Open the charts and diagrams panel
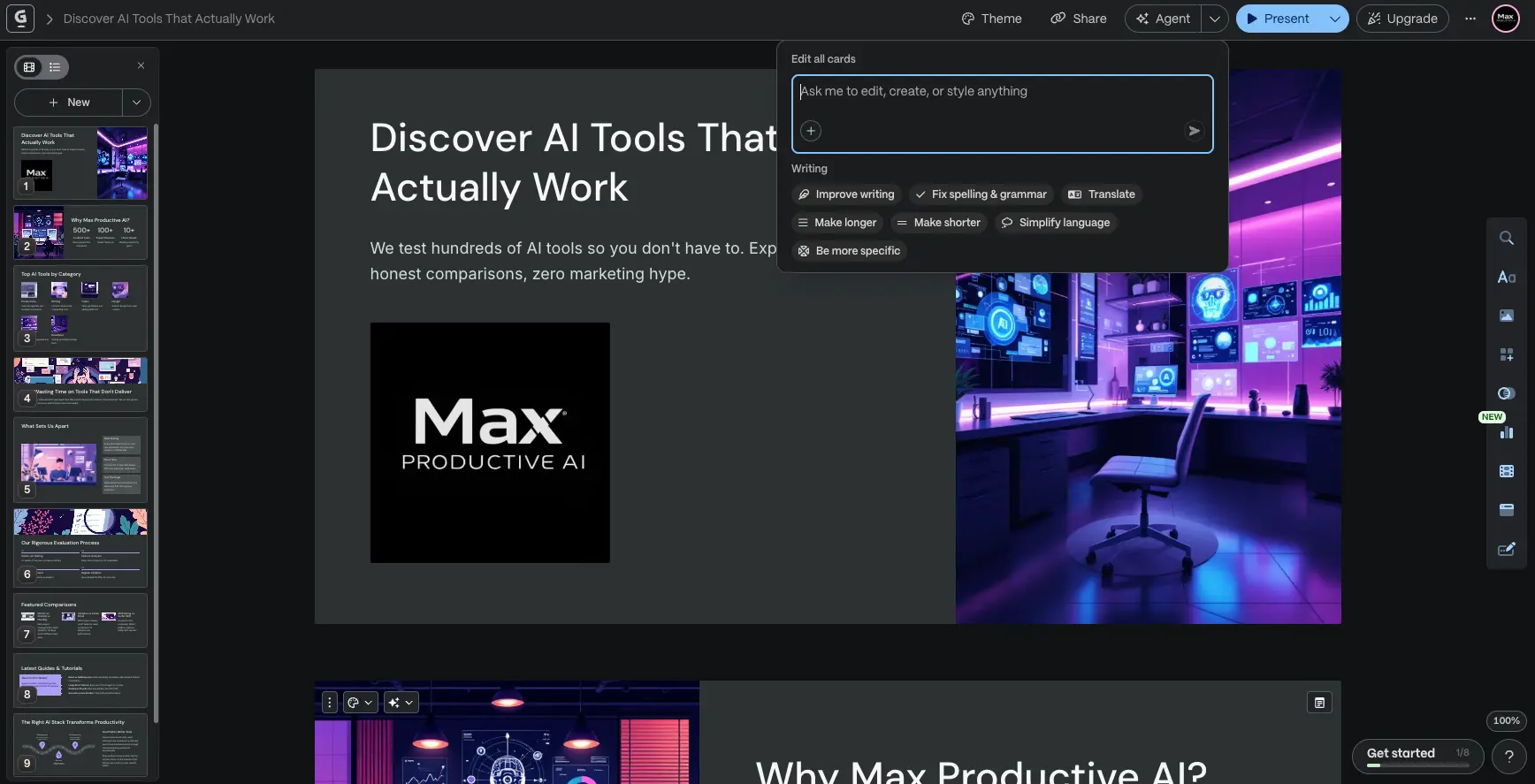Viewport: 1535px width, 784px height. coord(1506,432)
